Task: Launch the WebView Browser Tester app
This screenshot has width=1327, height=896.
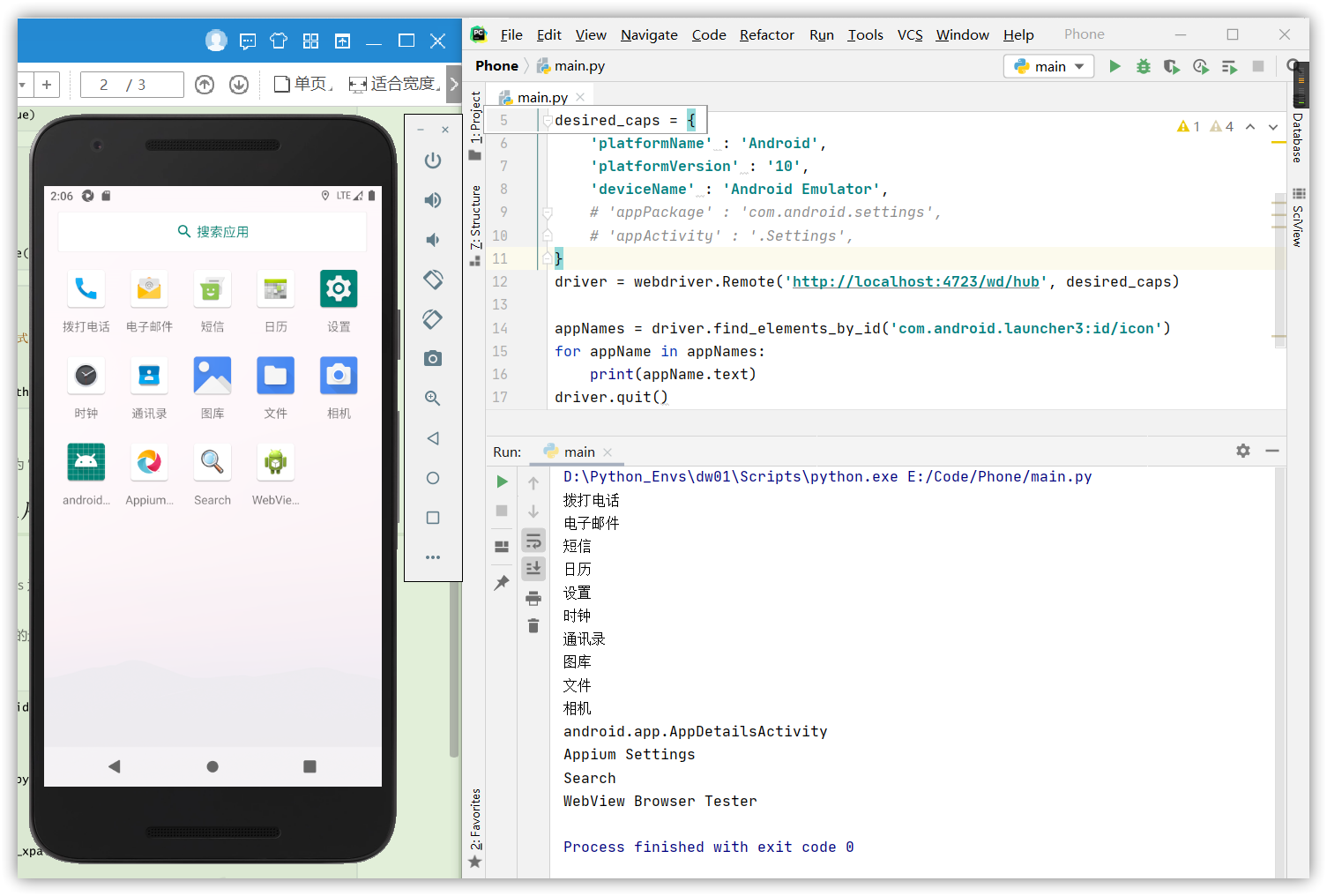Action: pos(275,462)
